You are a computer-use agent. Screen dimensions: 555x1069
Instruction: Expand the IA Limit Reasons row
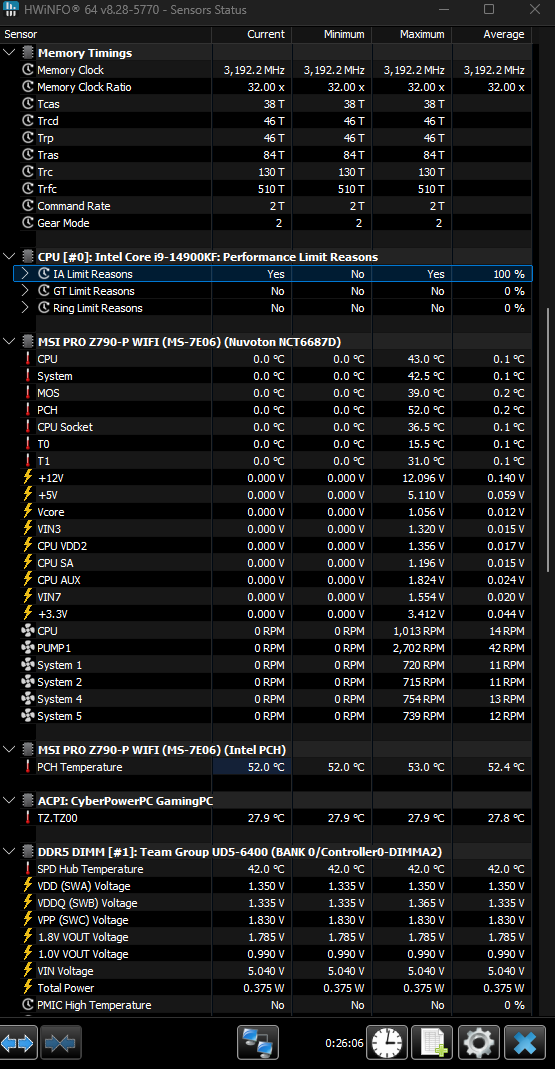point(25,273)
